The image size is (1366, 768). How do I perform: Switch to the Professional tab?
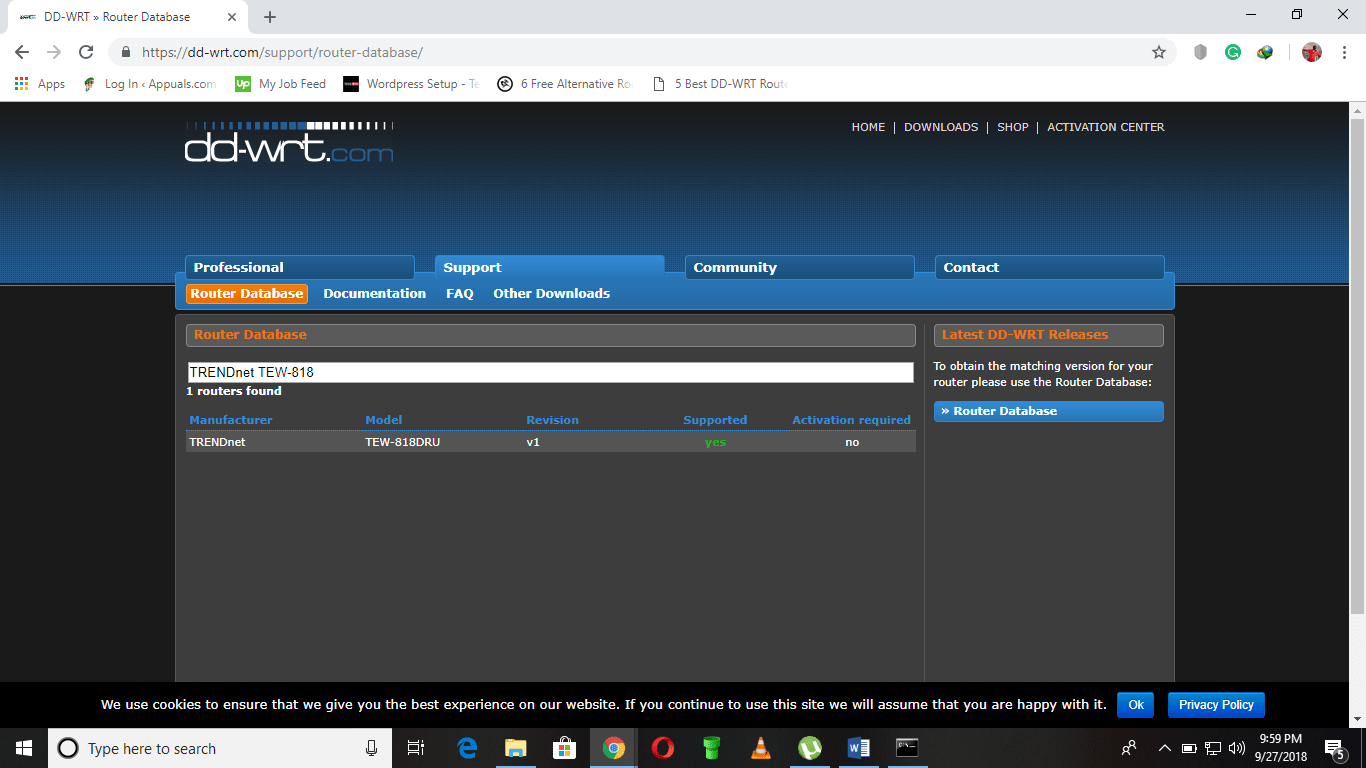(300, 267)
